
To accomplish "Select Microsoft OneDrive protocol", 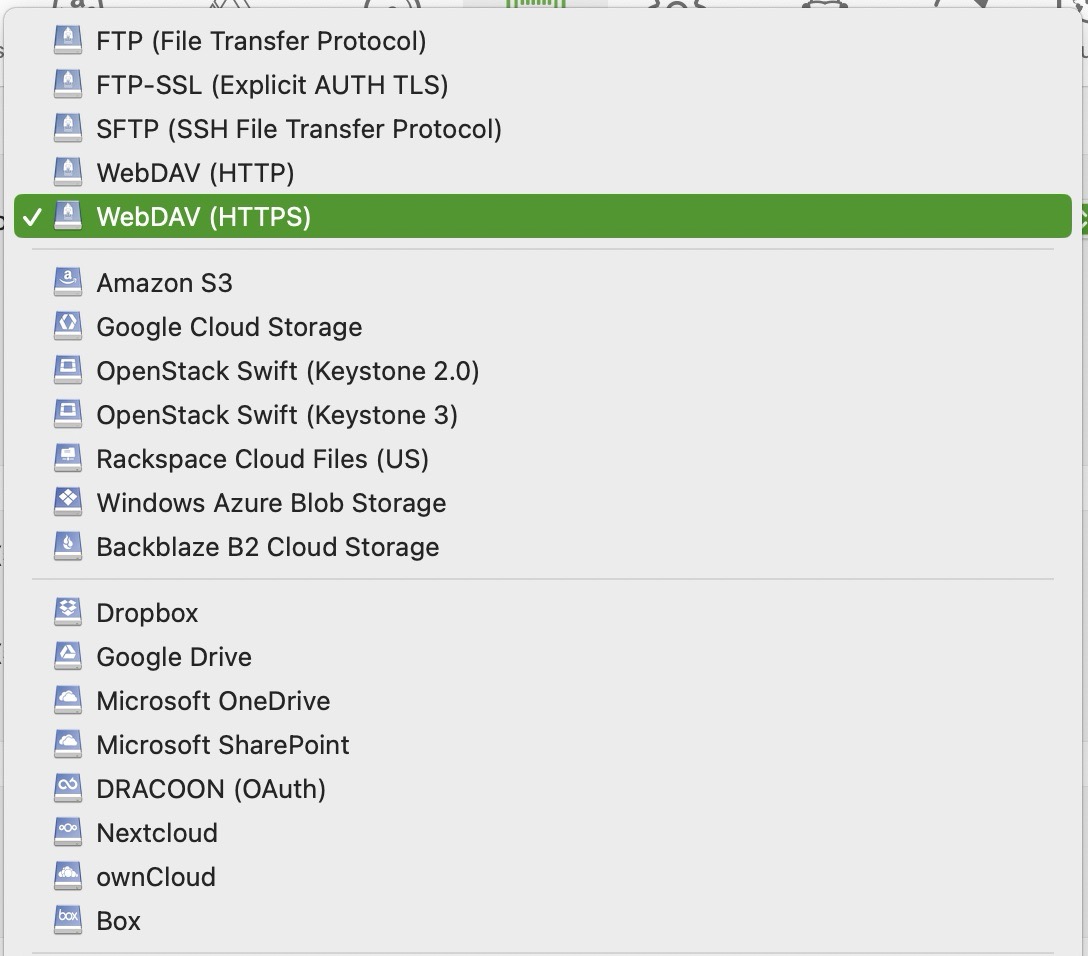I will [213, 701].
